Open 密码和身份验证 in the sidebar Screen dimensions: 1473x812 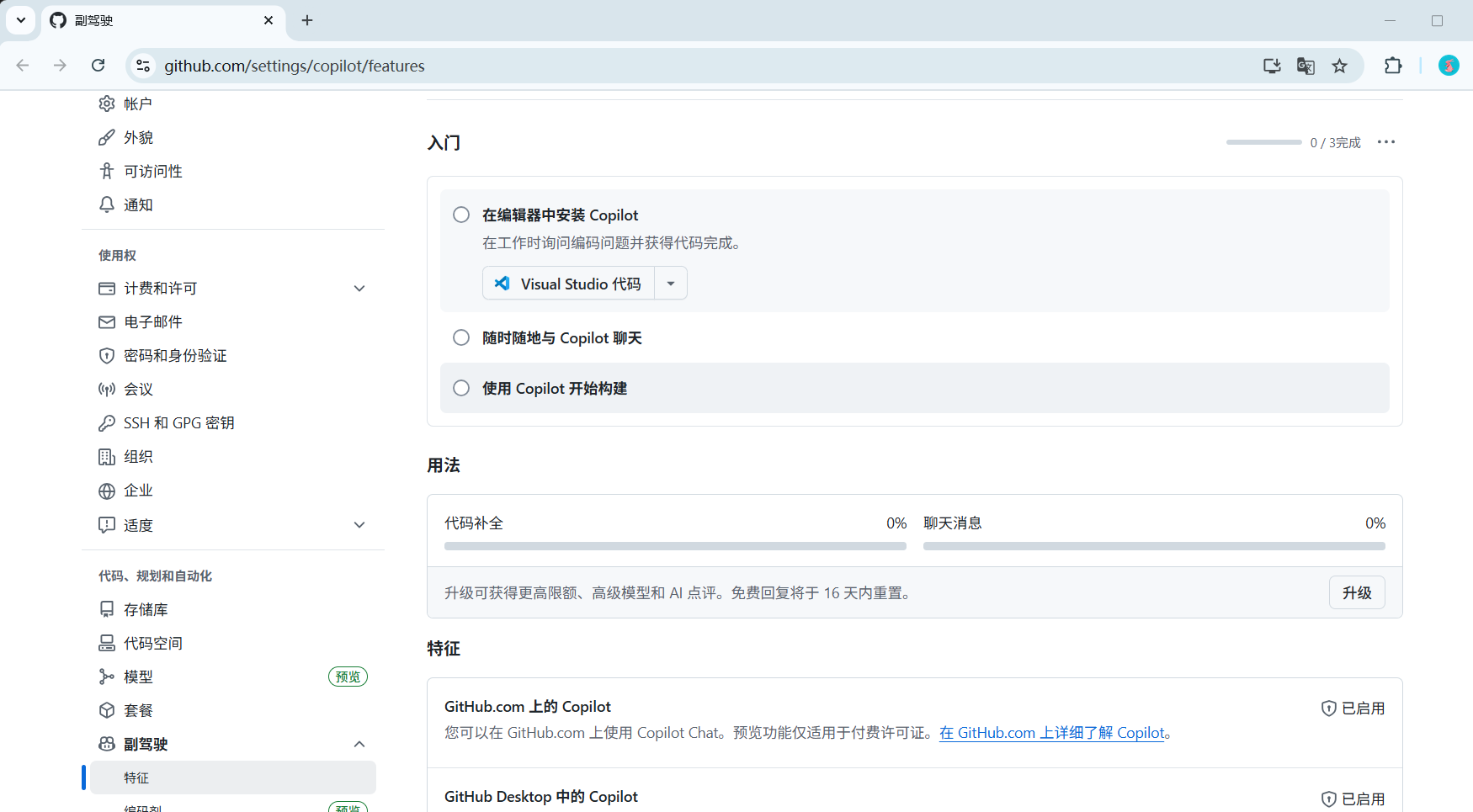click(x=175, y=356)
